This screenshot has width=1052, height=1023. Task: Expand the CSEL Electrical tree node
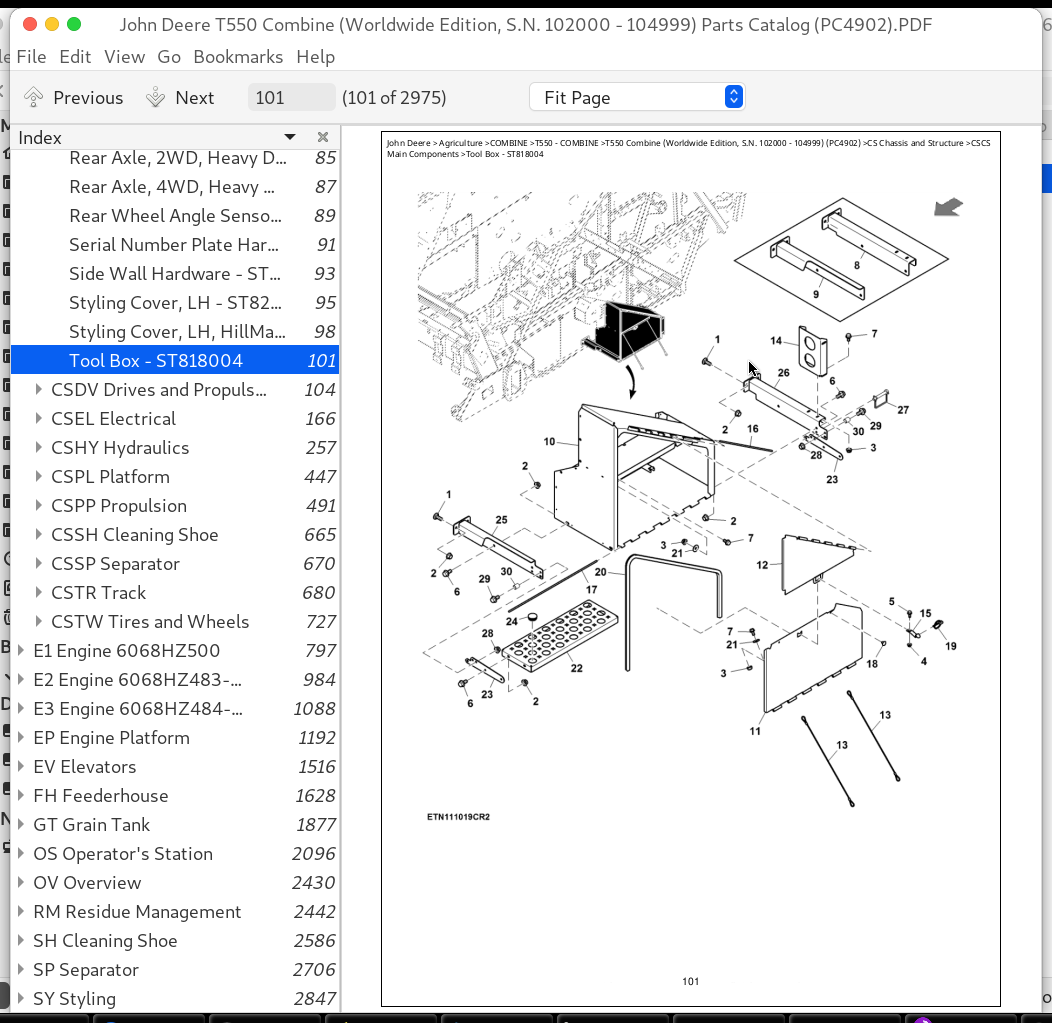39,419
